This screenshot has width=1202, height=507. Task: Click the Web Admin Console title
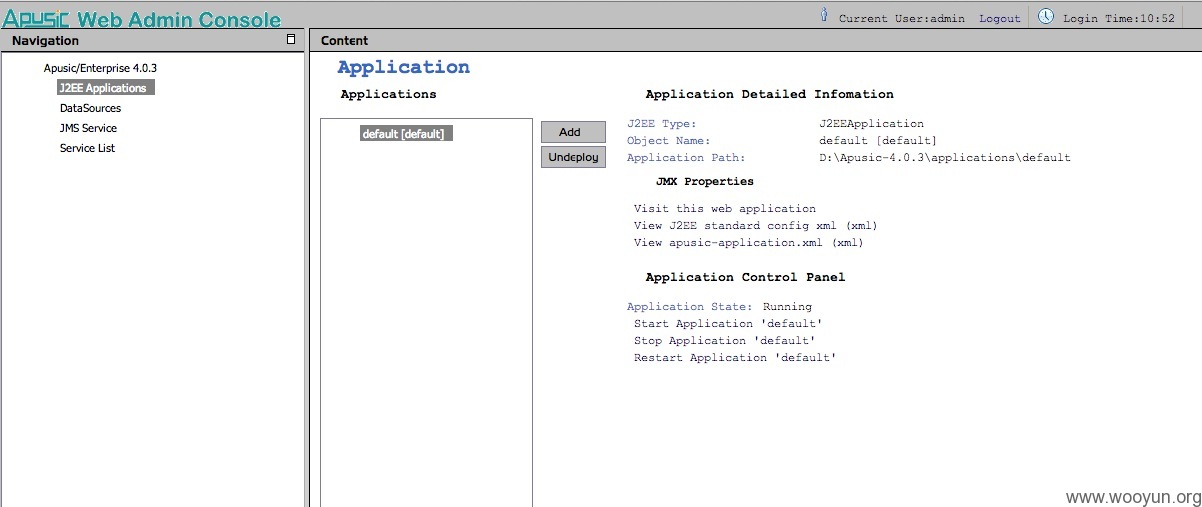179,18
